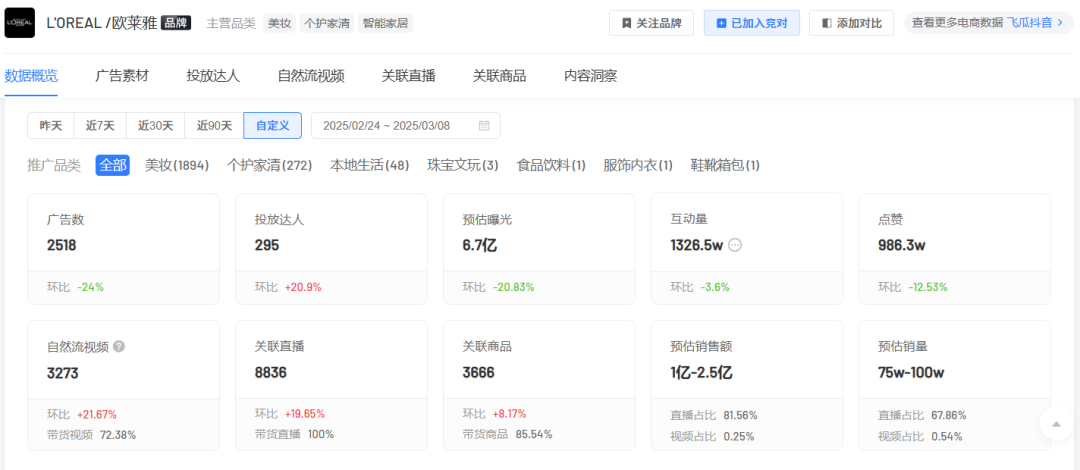Click the 直播占比 81.56% text
The width and height of the screenshot is (1080, 470).
714,416
